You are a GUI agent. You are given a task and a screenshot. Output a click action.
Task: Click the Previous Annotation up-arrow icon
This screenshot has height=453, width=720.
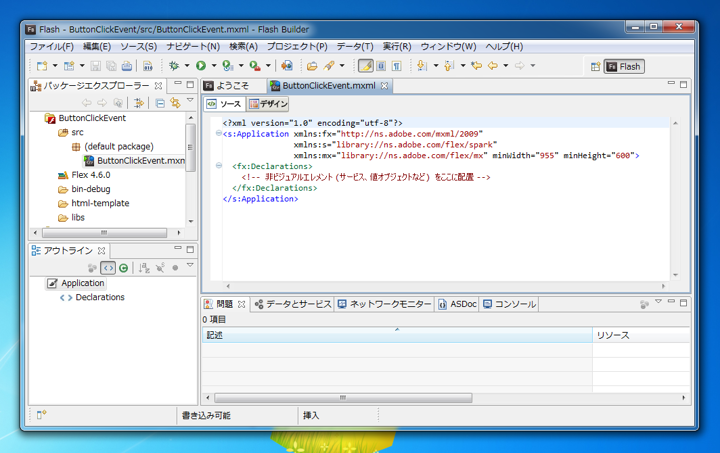click(449, 66)
